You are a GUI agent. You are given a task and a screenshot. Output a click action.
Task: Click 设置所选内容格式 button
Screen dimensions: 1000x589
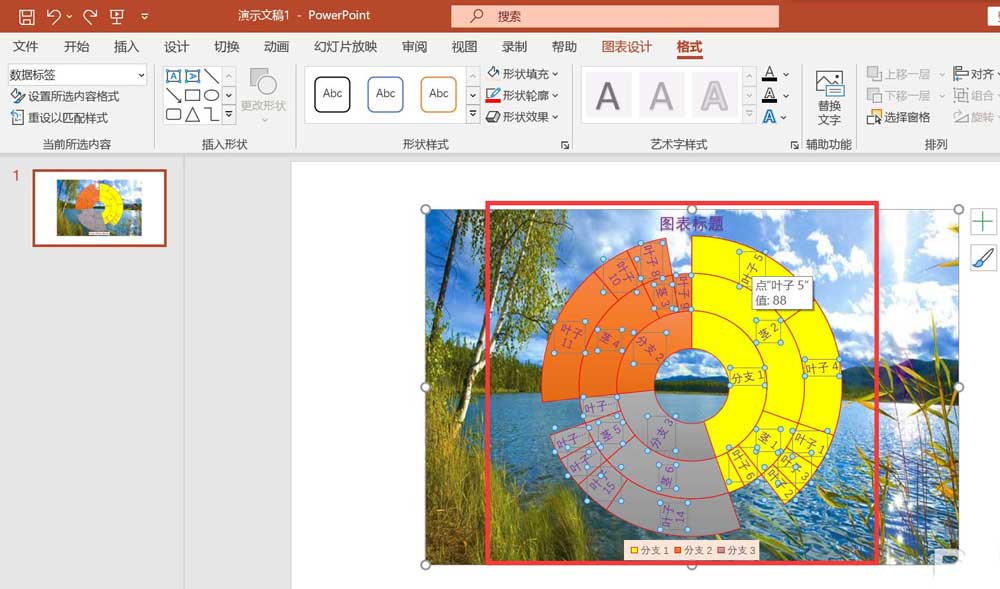[65, 96]
